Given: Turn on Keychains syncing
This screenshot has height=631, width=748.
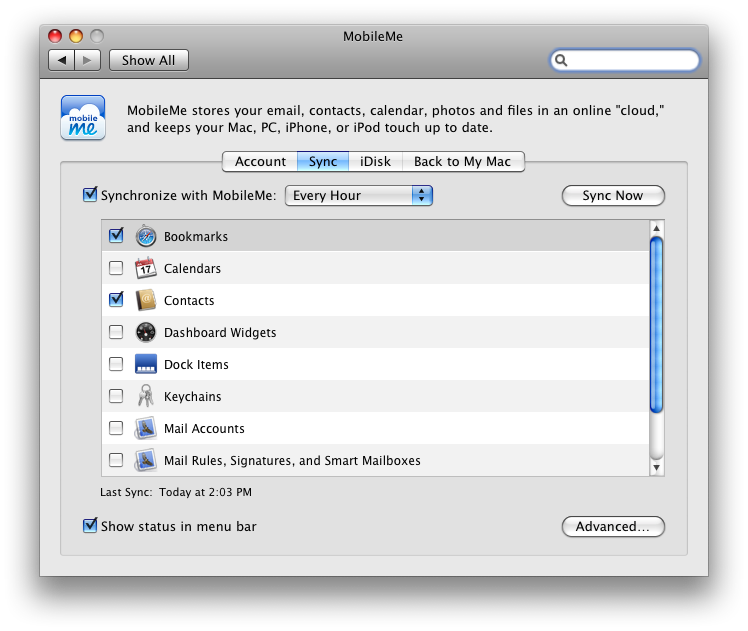Looking at the screenshot, I should tap(116, 396).
